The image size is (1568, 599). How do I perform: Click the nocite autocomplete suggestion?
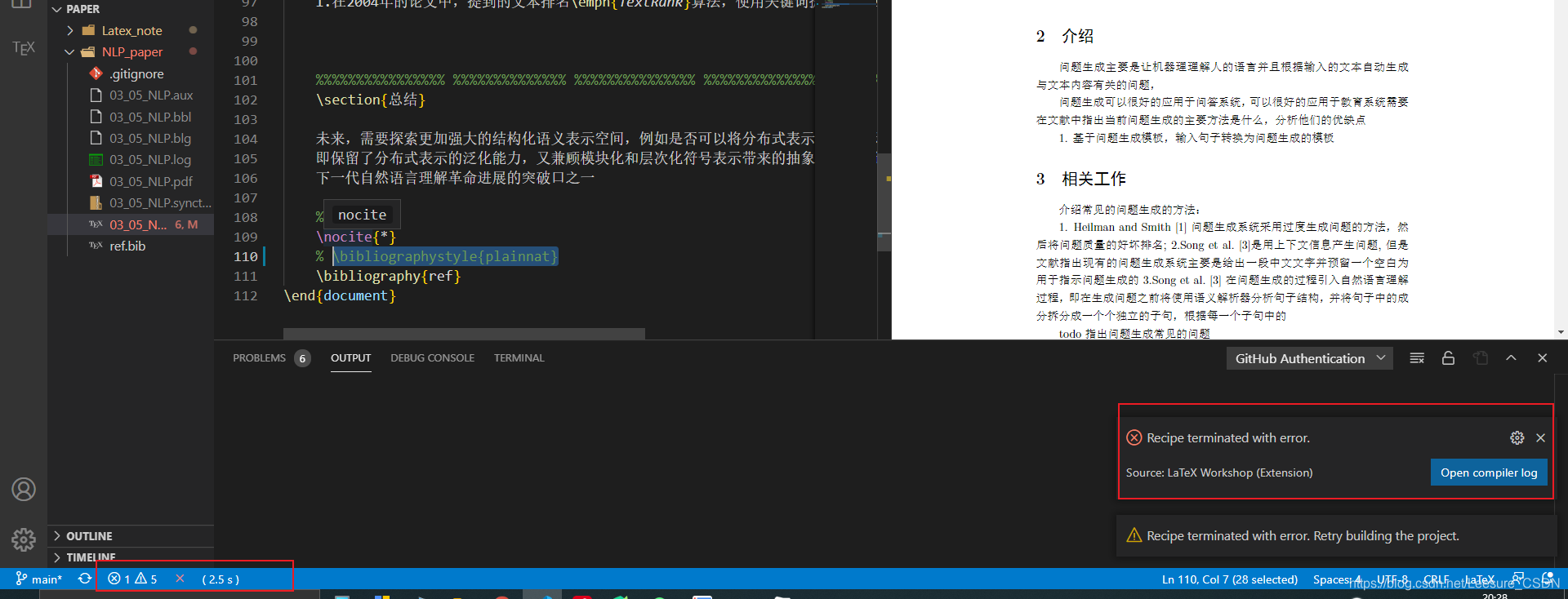pyautogui.click(x=362, y=215)
